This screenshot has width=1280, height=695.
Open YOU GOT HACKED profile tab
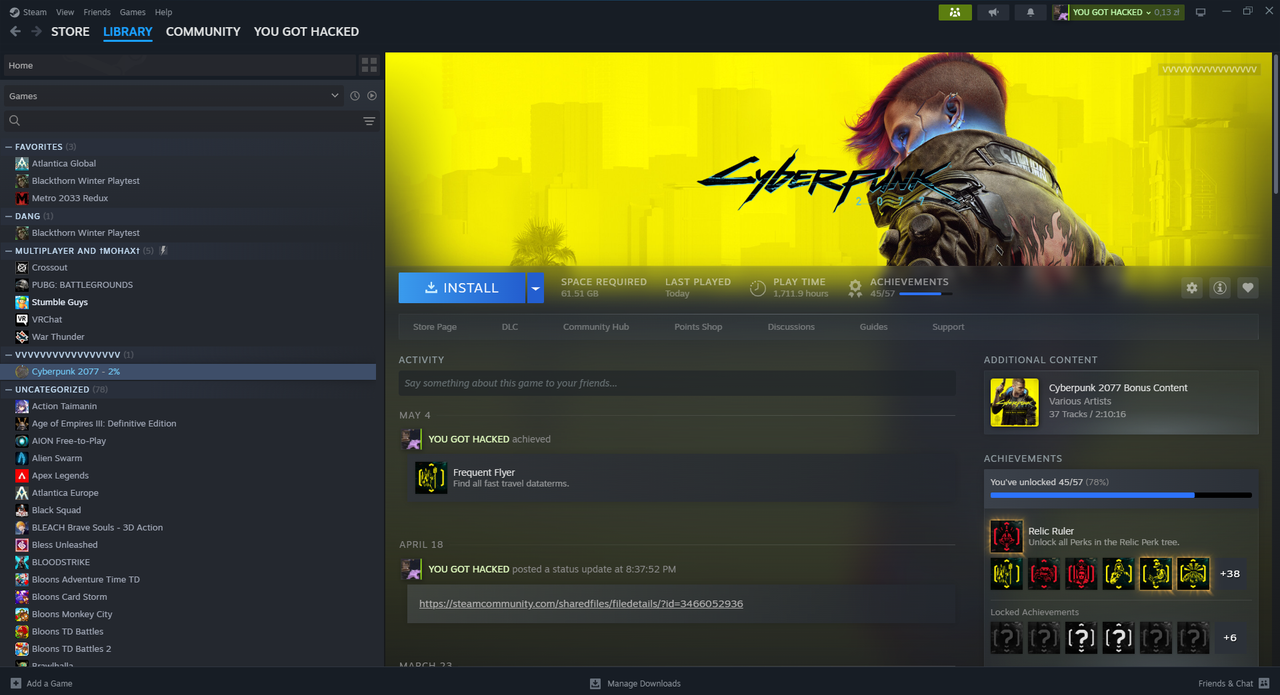pos(306,31)
